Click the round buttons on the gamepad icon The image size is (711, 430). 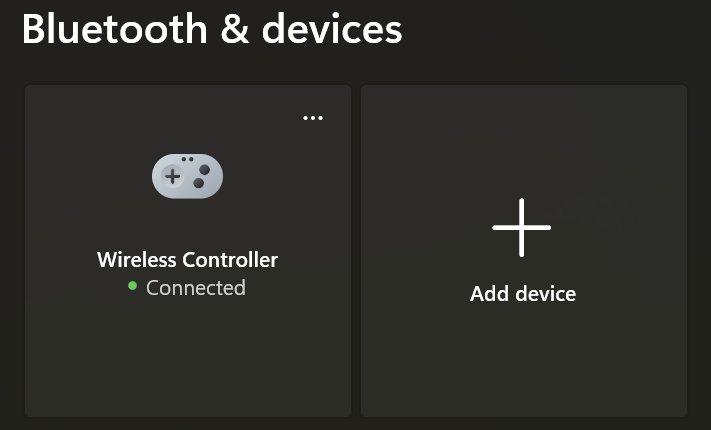point(202,176)
